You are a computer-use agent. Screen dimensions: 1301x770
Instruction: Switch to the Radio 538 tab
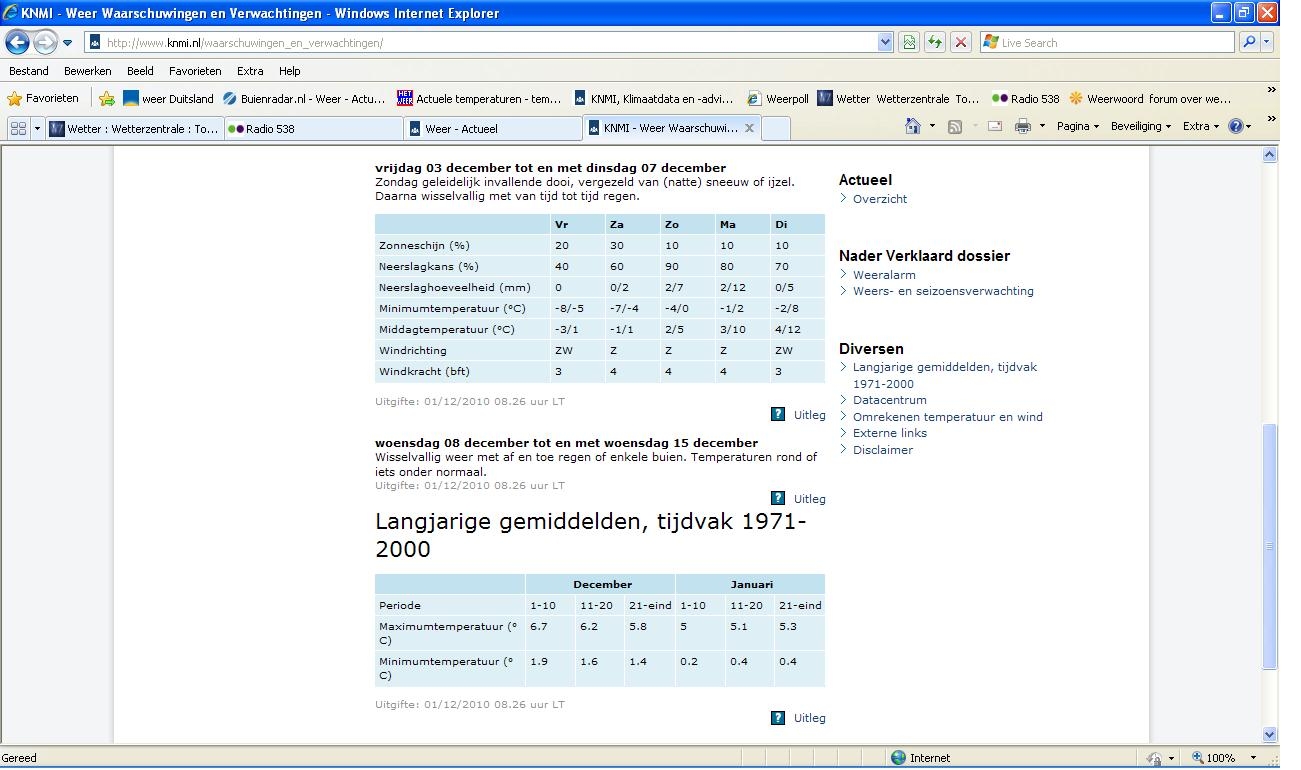pyautogui.click(x=313, y=129)
